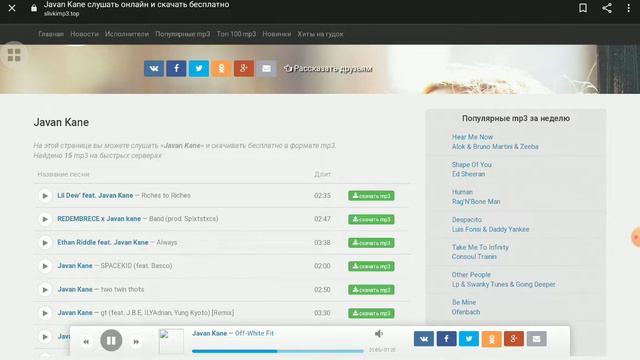
Task: Download SPACEKID as mp3
Action: point(371,266)
